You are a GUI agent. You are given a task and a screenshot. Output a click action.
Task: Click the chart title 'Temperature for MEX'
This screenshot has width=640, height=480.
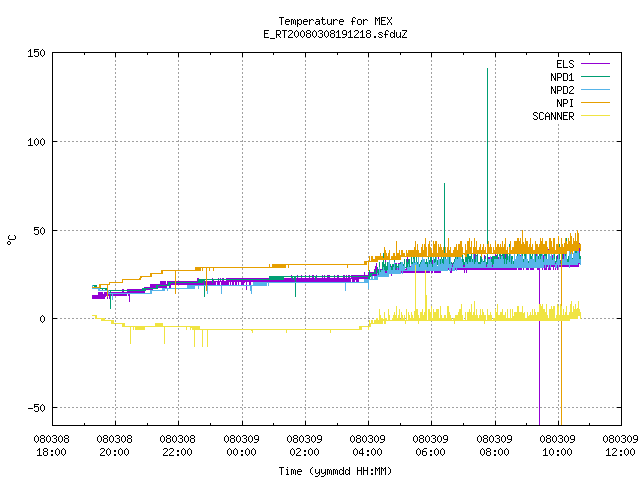click(x=335, y=21)
